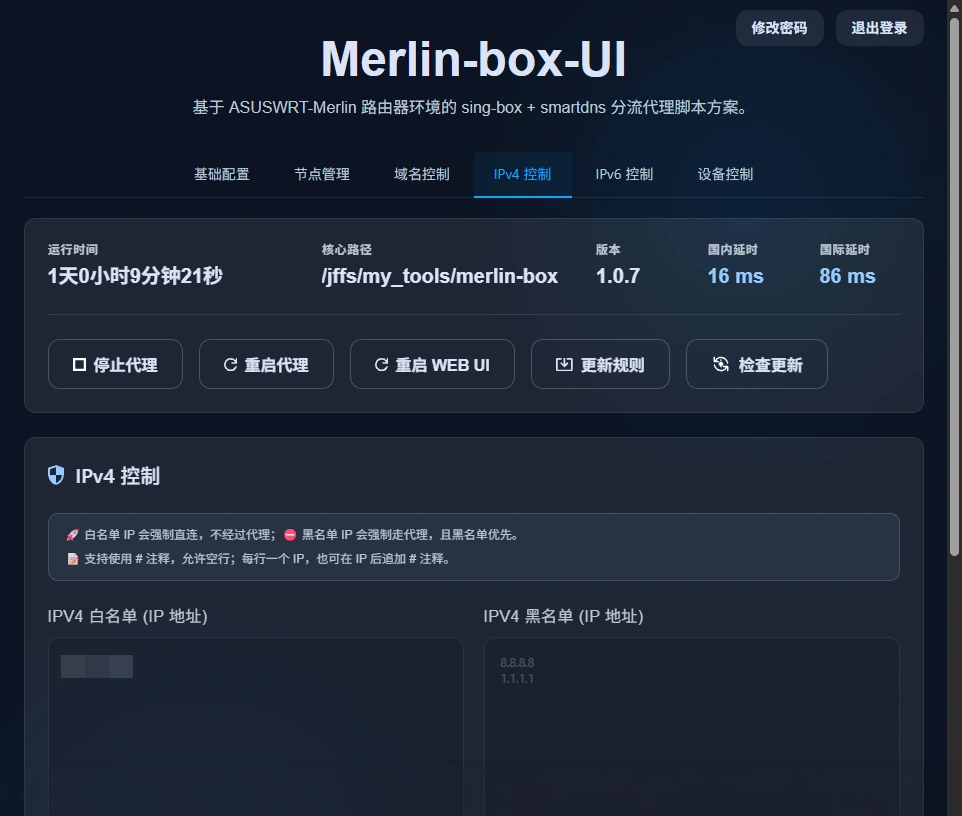Restart the web interface with 重启 WEB UI

tap(432, 364)
